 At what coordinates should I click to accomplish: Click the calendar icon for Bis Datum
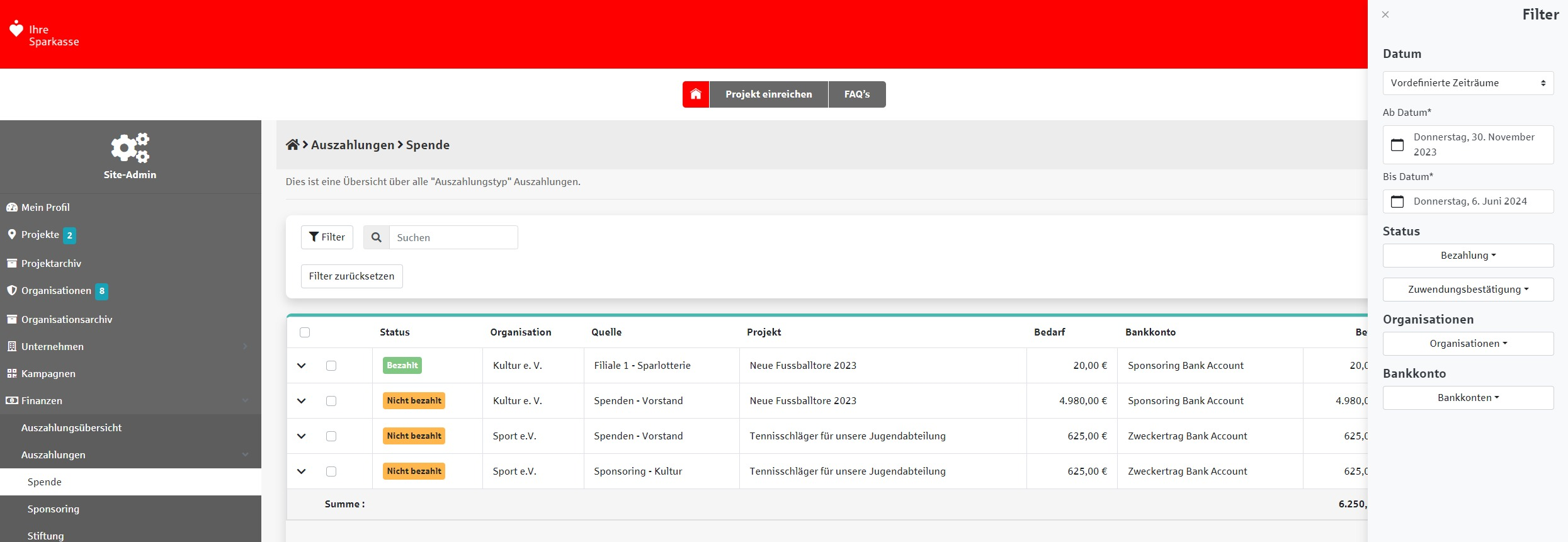[1397, 201]
